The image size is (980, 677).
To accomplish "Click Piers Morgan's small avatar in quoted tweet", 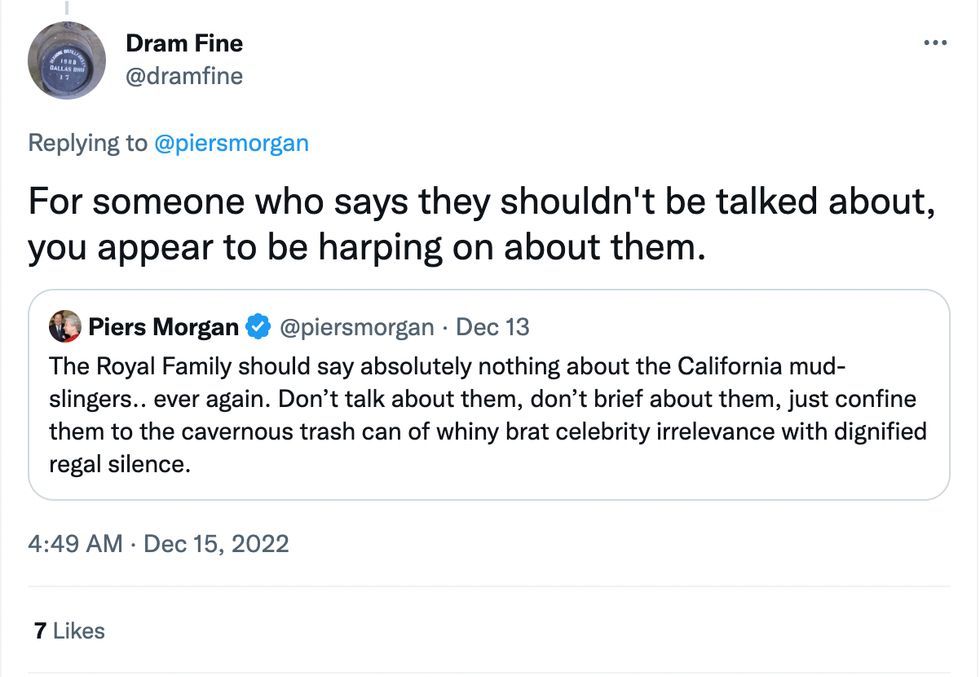I will pos(65,326).
